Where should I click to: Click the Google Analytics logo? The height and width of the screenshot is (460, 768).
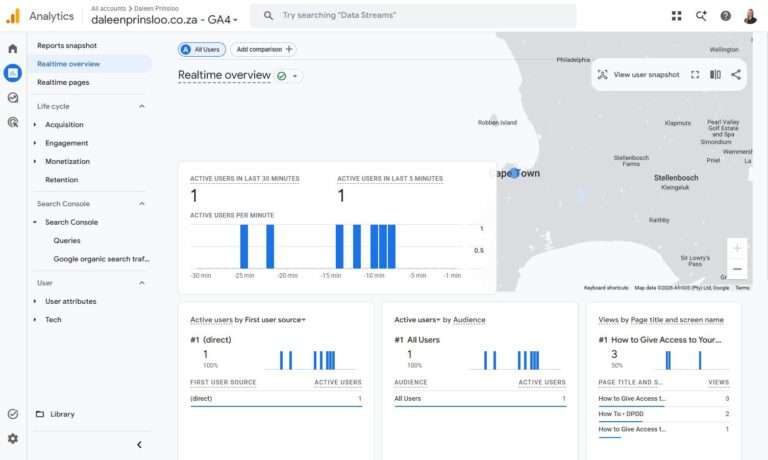coord(13,16)
